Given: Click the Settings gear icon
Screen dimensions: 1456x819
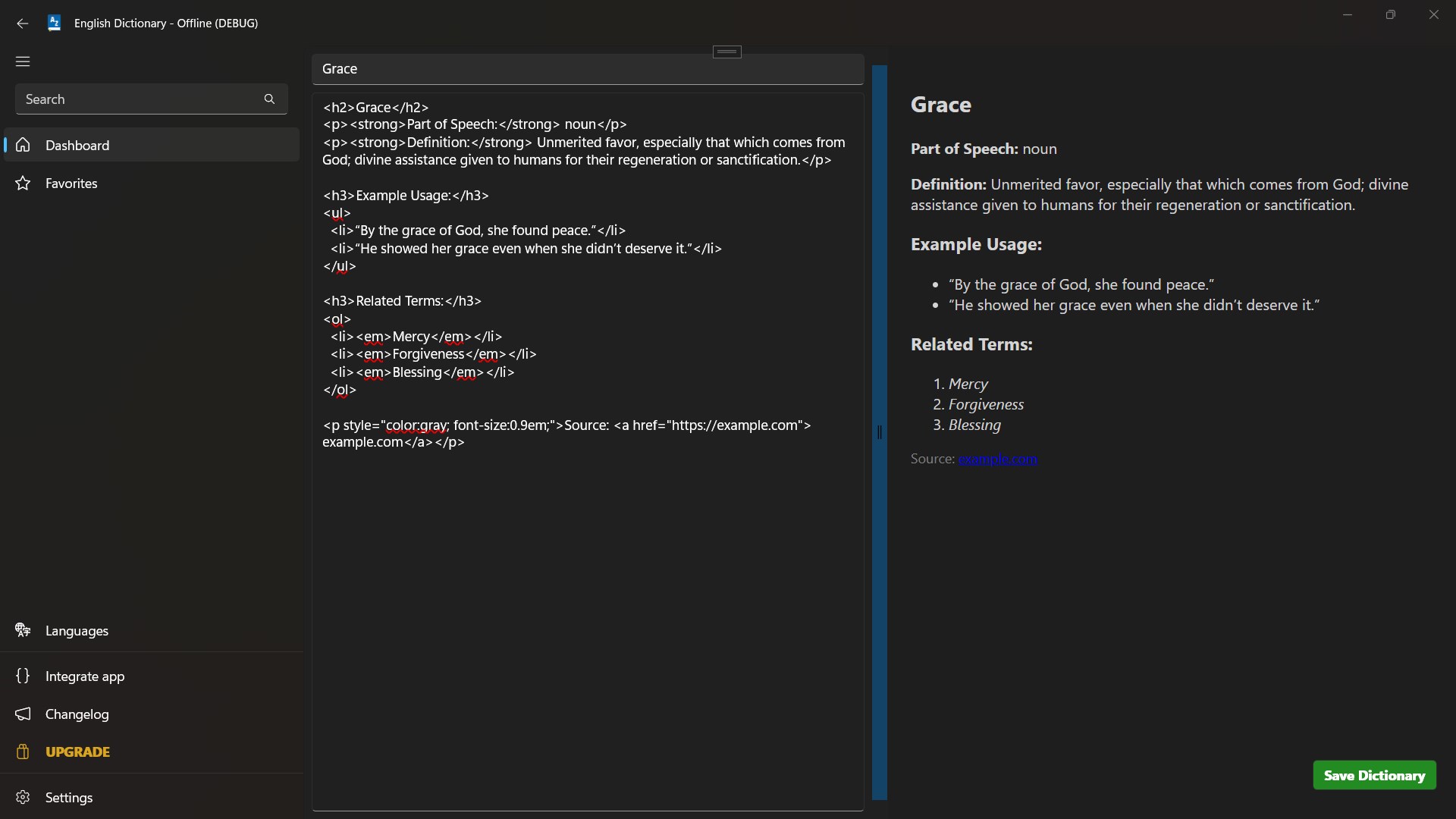Looking at the screenshot, I should 23,797.
